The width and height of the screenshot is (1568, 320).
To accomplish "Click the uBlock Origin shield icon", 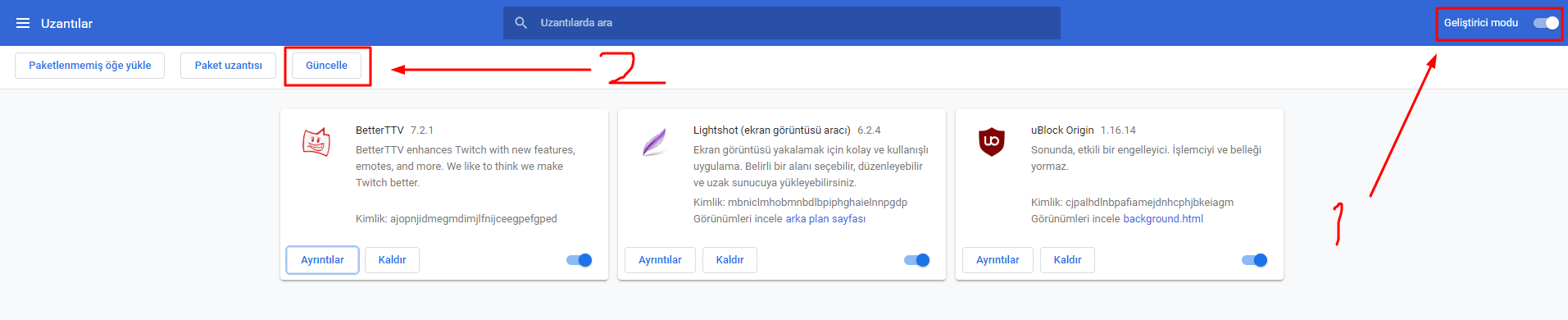I will [992, 142].
